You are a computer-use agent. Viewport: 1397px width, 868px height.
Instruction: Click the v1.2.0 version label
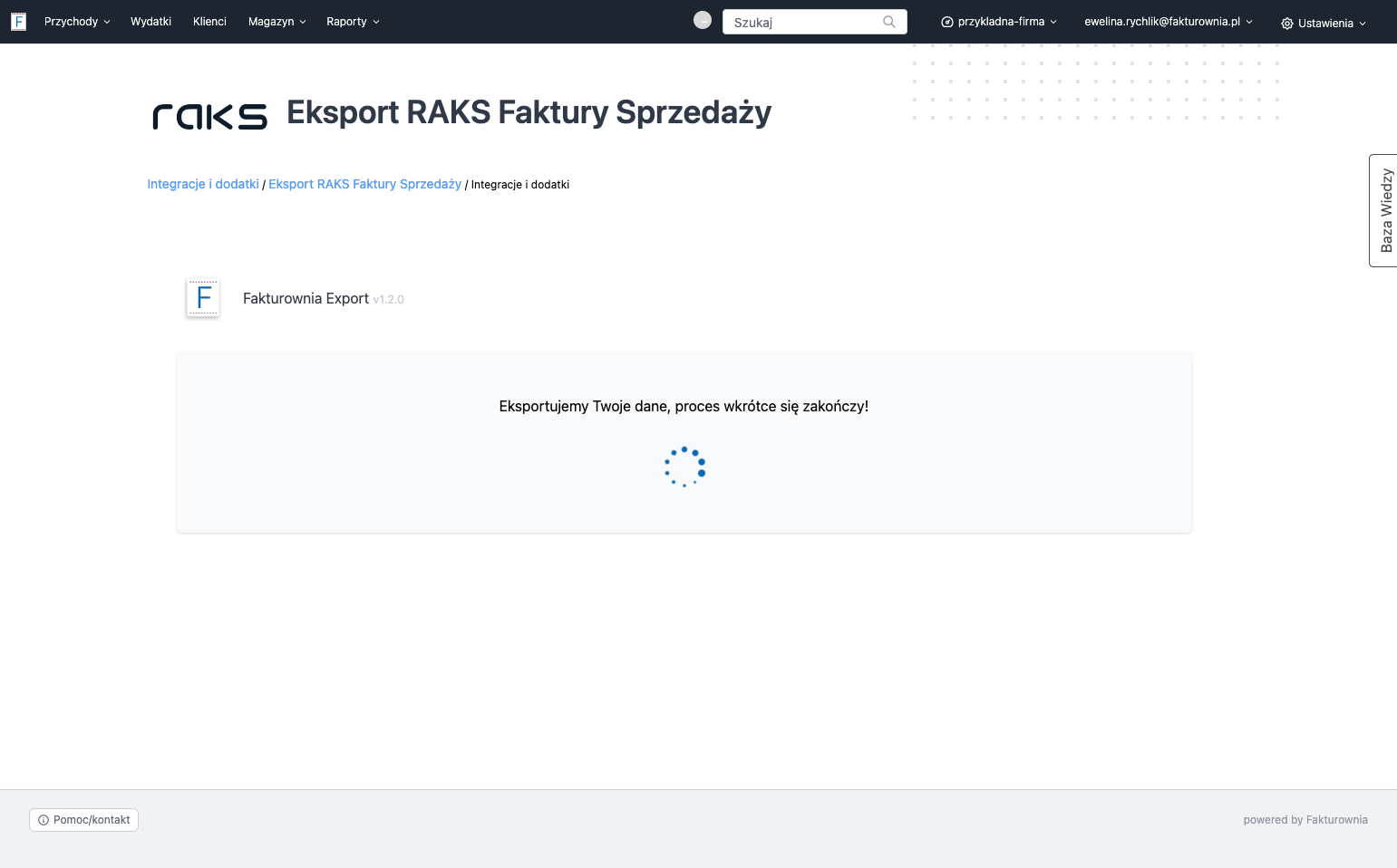pyautogui.click(x=388, y=300)
